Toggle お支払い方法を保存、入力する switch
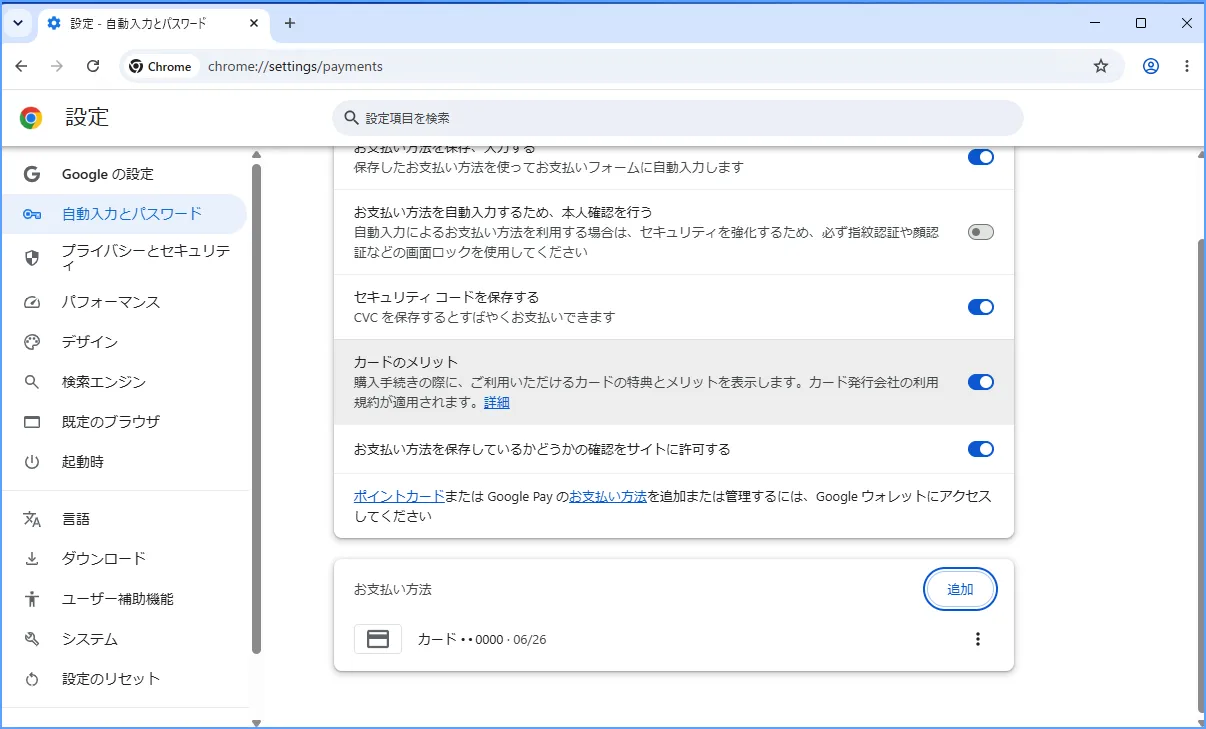This screenshot has width=1206, height=729. pyautogui.click(x=981, y=157)
